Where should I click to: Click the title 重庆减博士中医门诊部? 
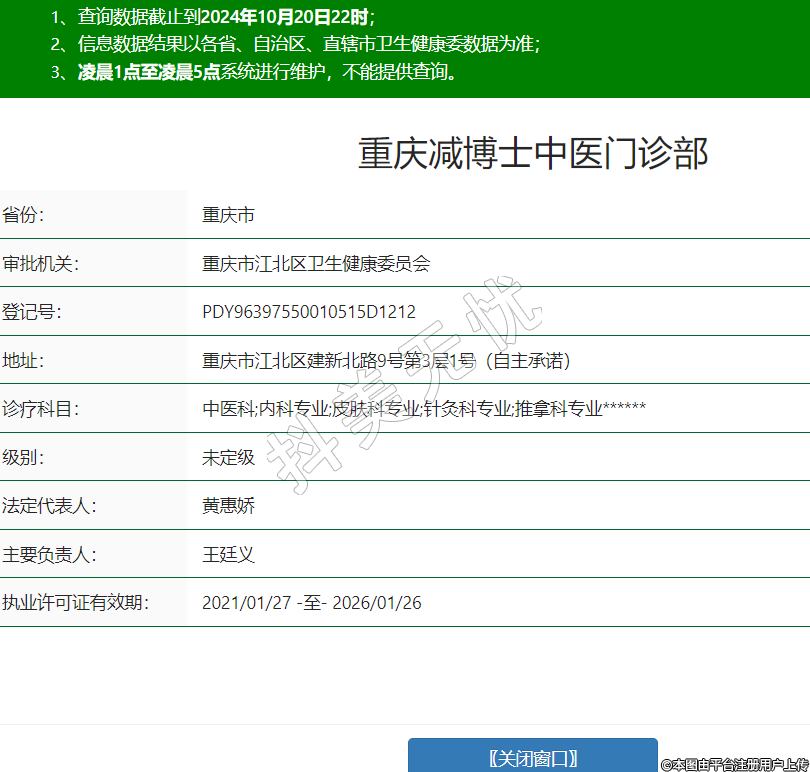[533, 154]
